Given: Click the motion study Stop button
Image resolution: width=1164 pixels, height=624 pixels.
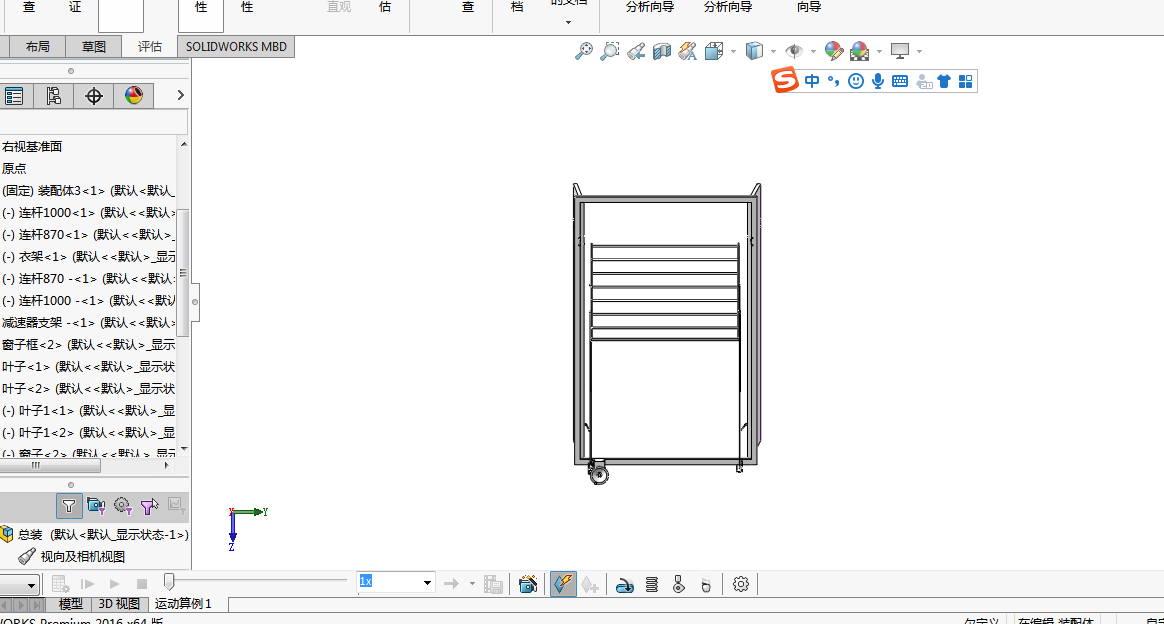Looking at the screenshot, I should [x=142, y=584].
